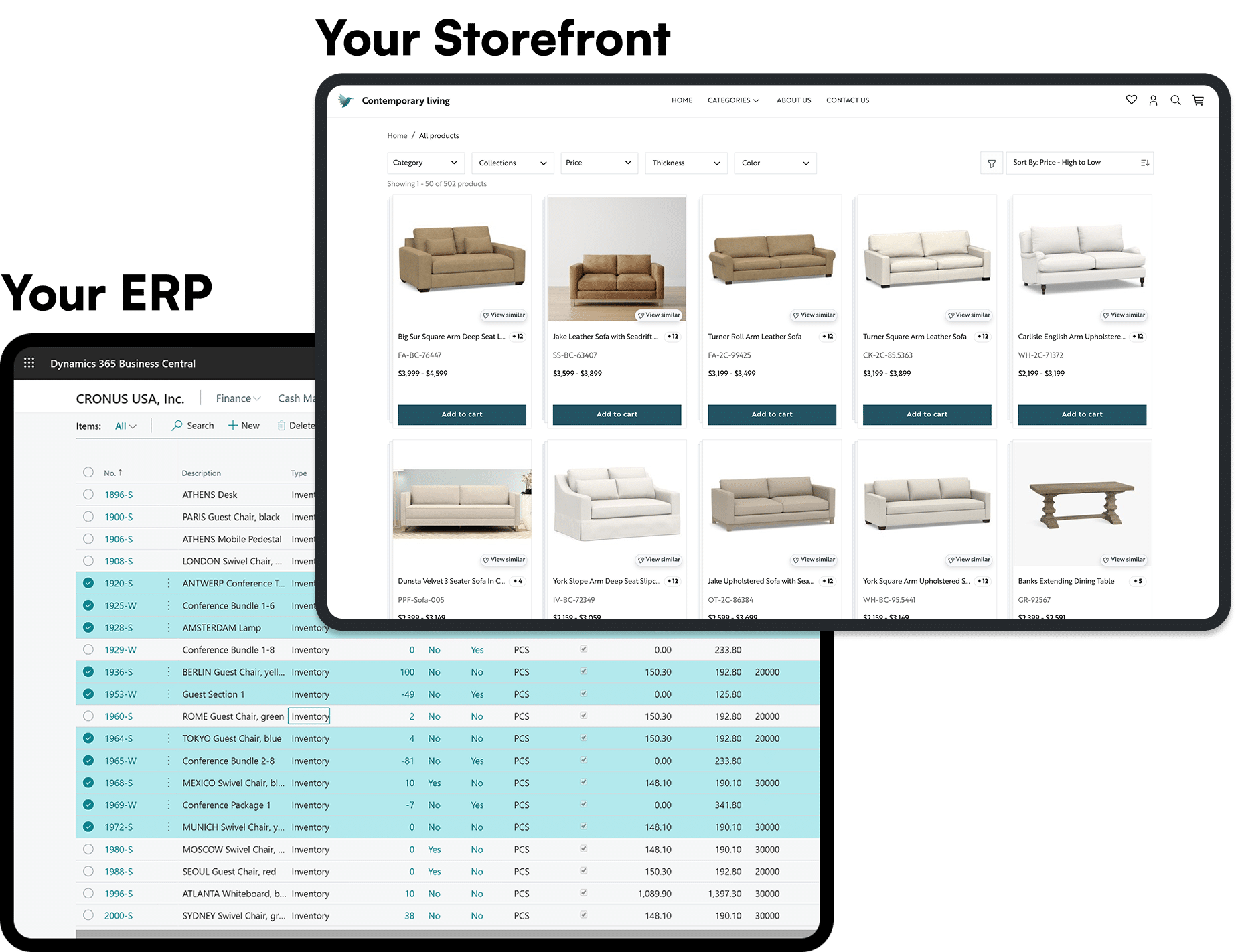
Task: Open the Dynamics 365 app launcher grid icon
Action: pos(29,363)
